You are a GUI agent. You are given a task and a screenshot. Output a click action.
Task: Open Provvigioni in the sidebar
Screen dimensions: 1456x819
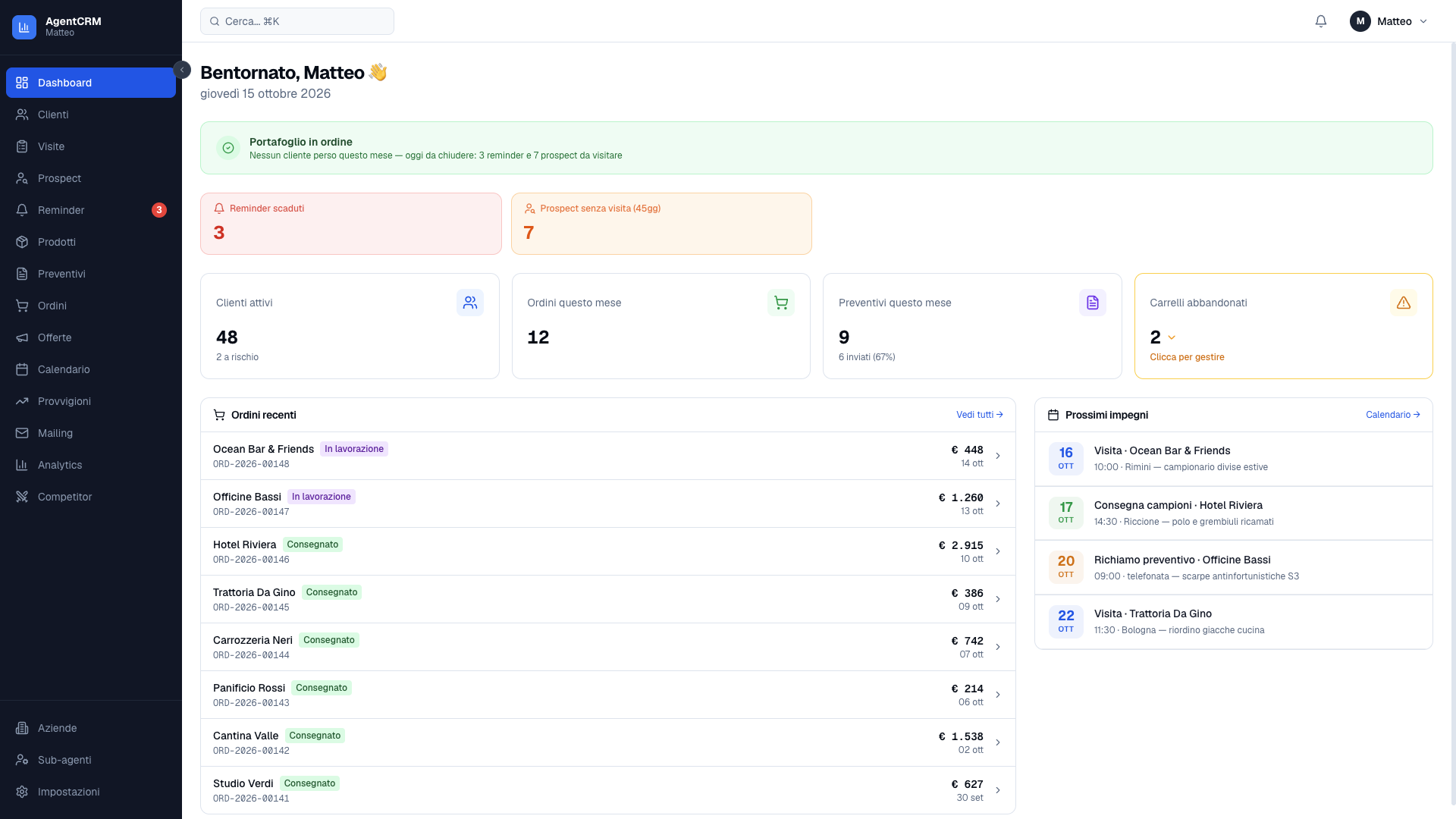point(91,401)
